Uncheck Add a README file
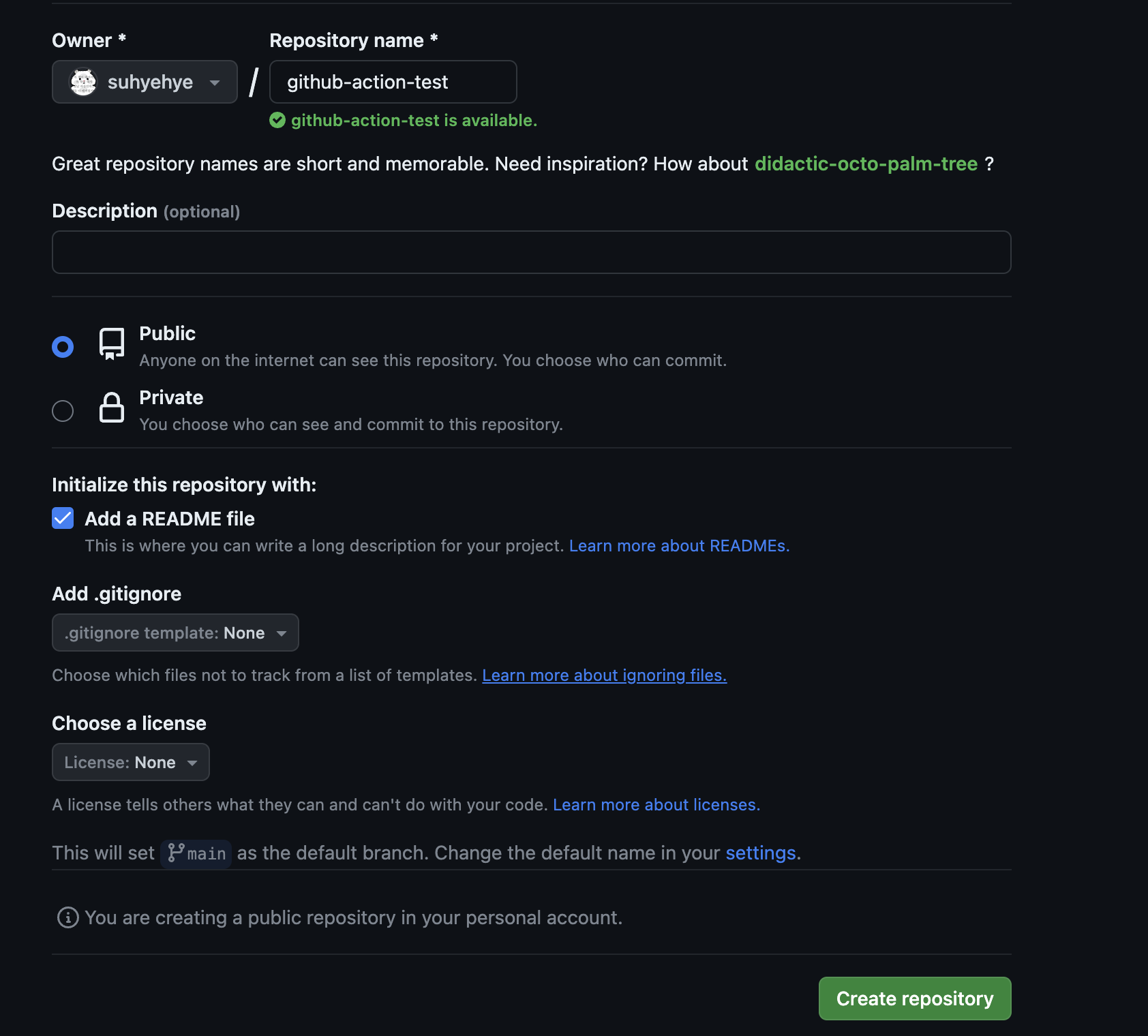The image size is (1148, 1036). [62, 518]
